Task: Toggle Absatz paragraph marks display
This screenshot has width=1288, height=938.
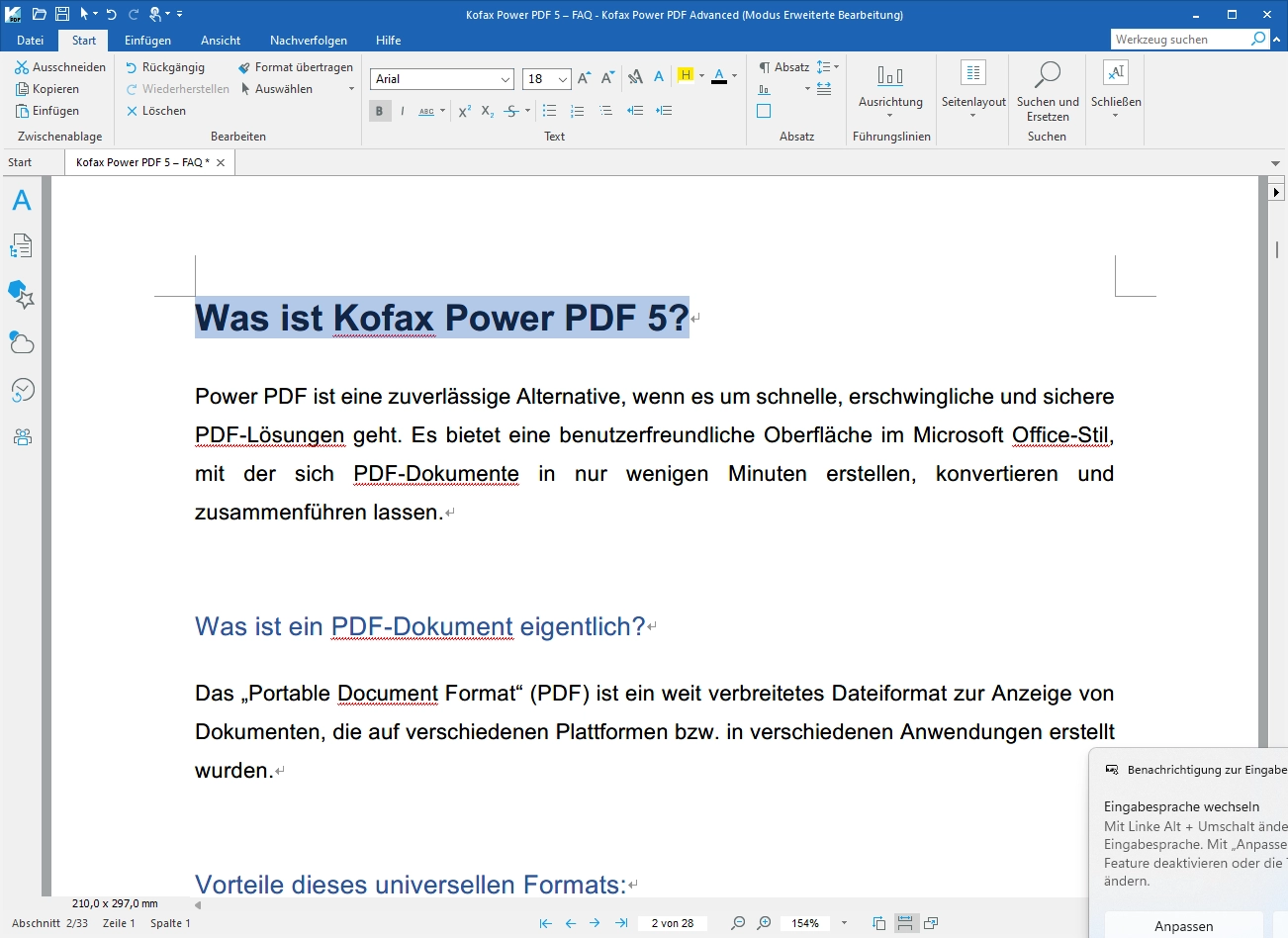Action: (x=784, y=67)
